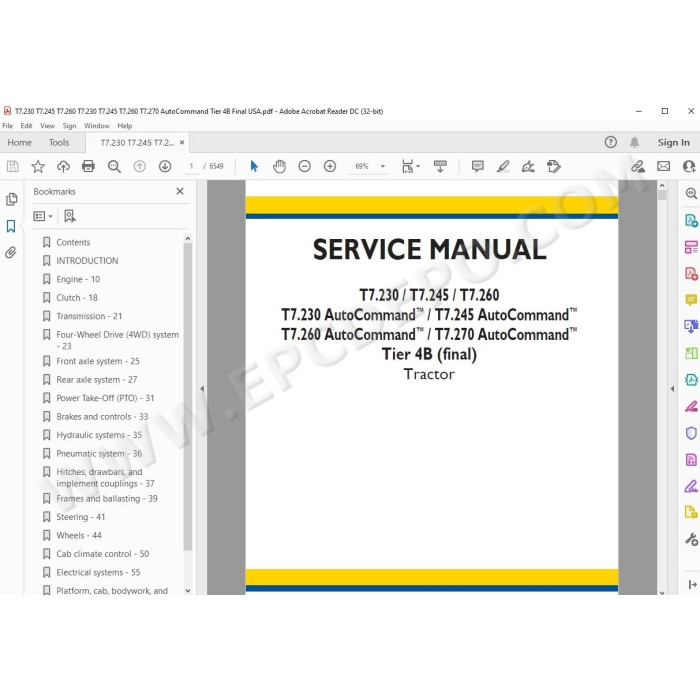
Task: Click the Save file icon
Action: 12,167
